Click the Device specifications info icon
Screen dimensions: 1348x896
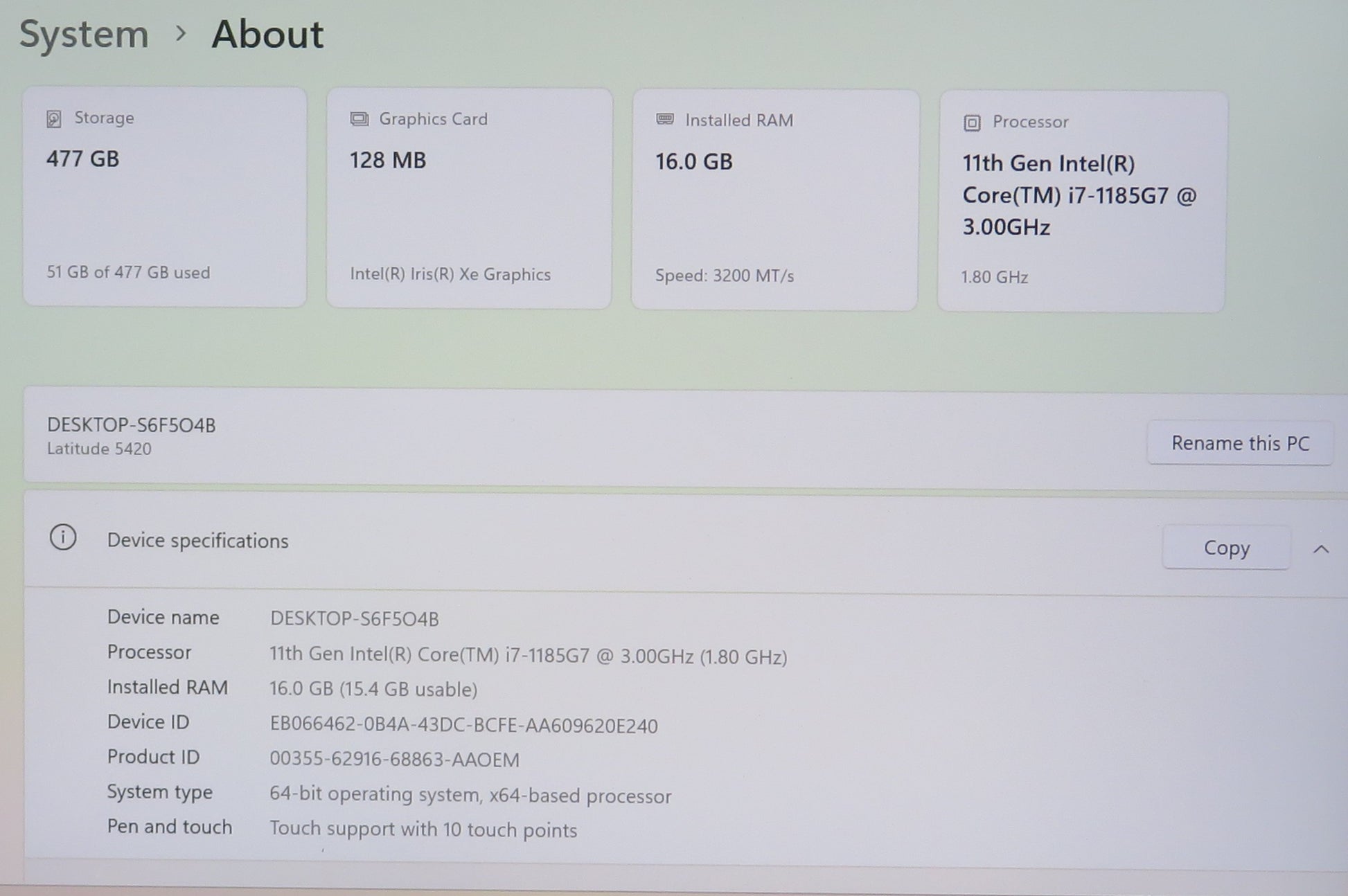click(63, 537)
